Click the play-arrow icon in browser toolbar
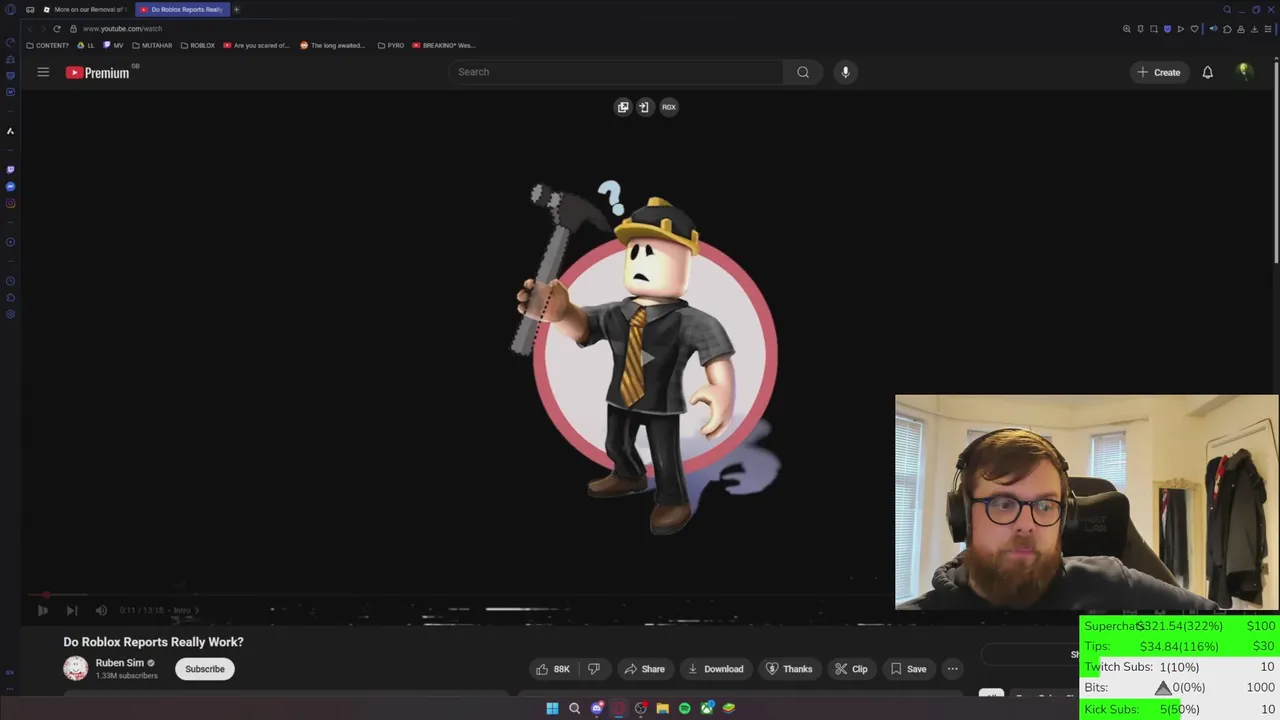The height and width of the screenshot is (720, 1280). click(x=1181, y=29)
